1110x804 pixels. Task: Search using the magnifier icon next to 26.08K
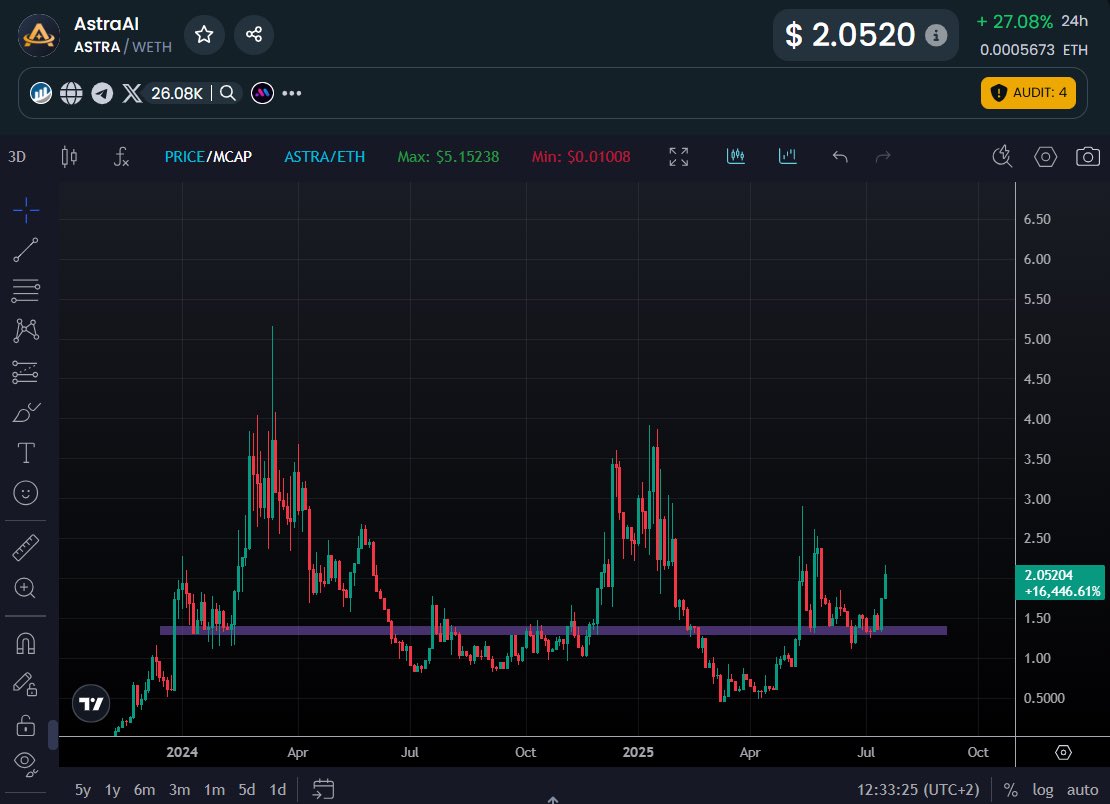pos(227,93)
